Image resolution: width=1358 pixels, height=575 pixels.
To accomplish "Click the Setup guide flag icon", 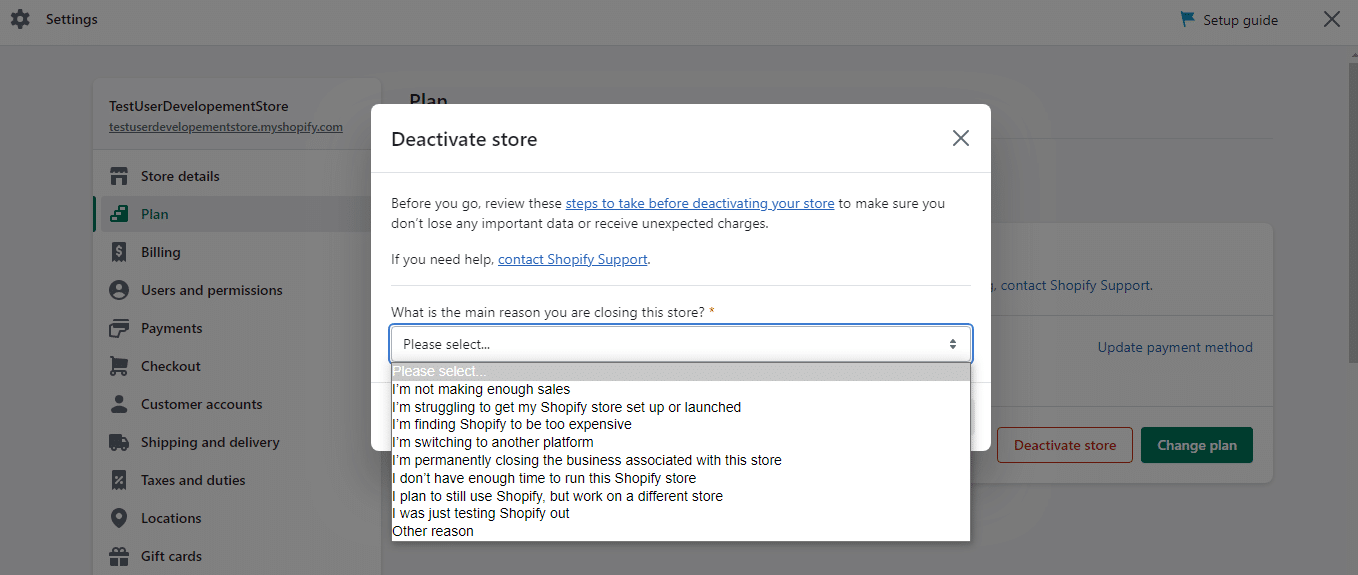I will pyautogui.click(x=1187, y=20).
